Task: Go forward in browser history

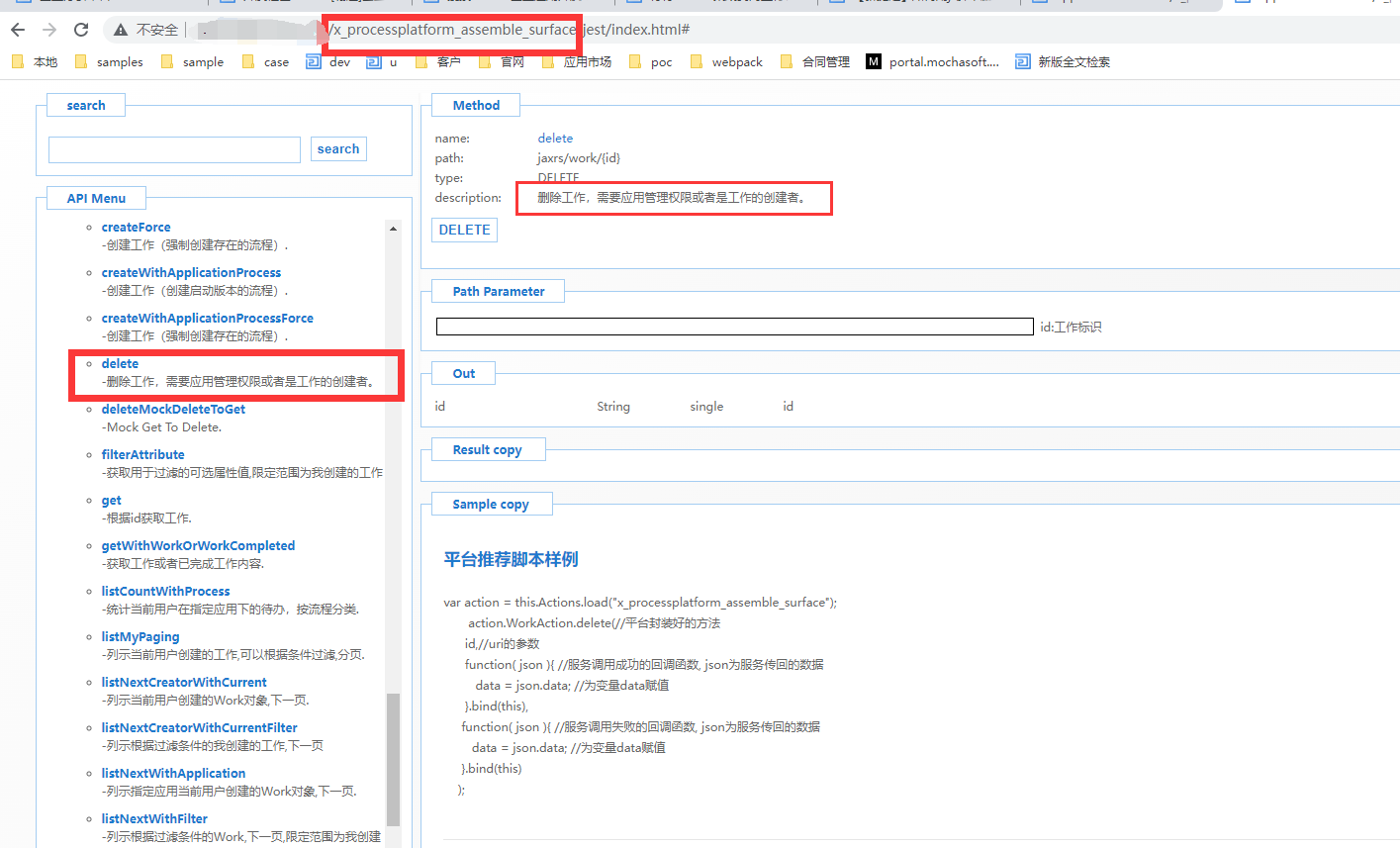Action: pyautogui.click(x=49, y=30)
